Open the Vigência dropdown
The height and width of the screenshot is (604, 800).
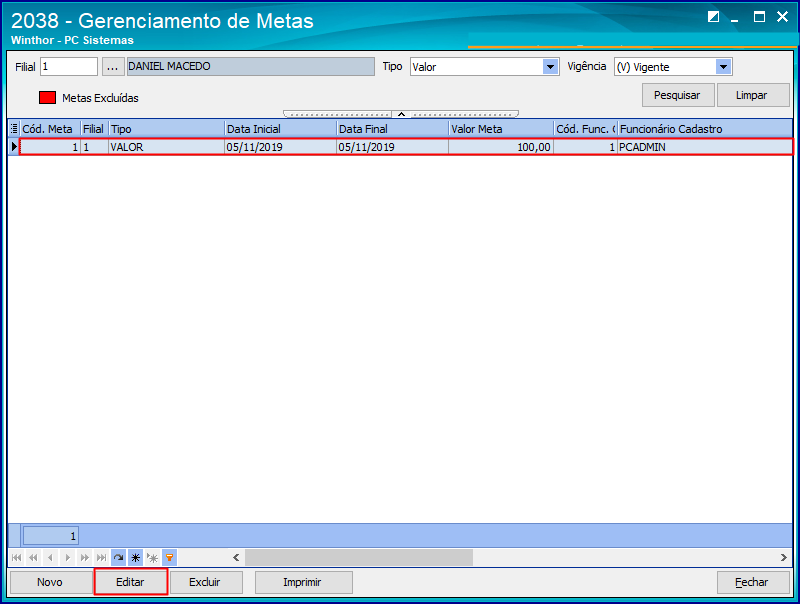(x=723, y=67)
